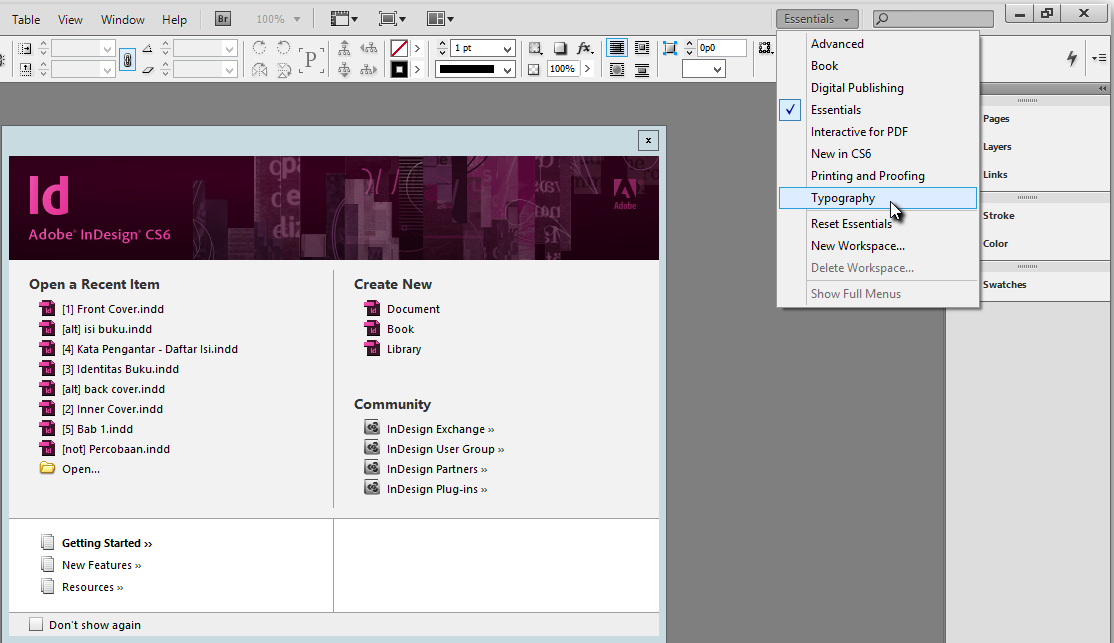This screenshot has height=643, width=1114.
Task: Check the Don't show again box
Action: coord(37,624)
